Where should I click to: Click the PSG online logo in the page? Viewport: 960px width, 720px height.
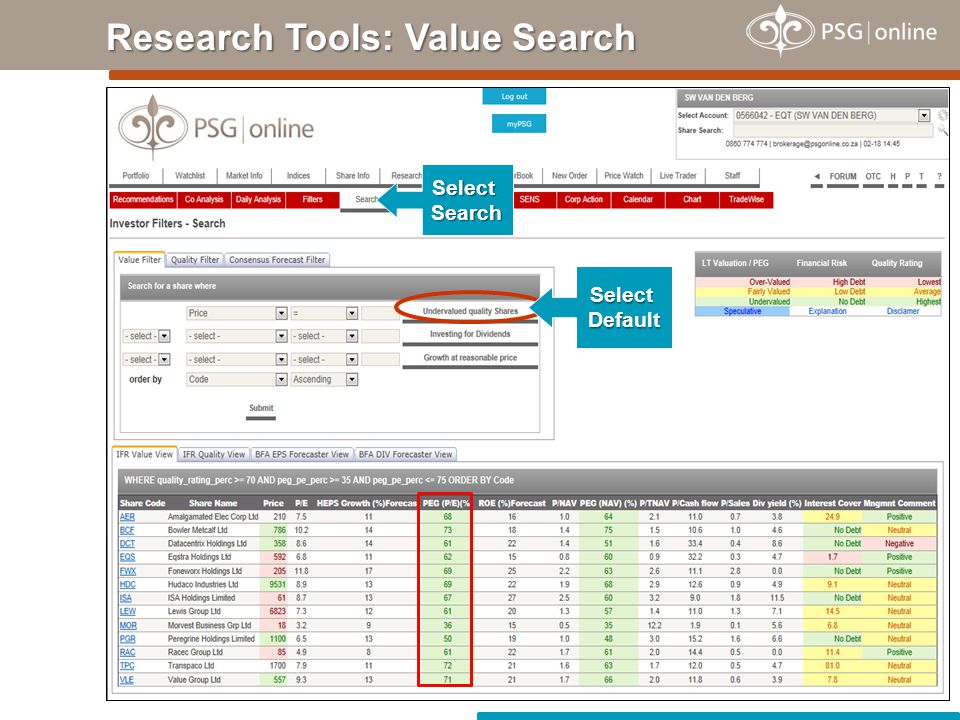(x=216, y=127)
